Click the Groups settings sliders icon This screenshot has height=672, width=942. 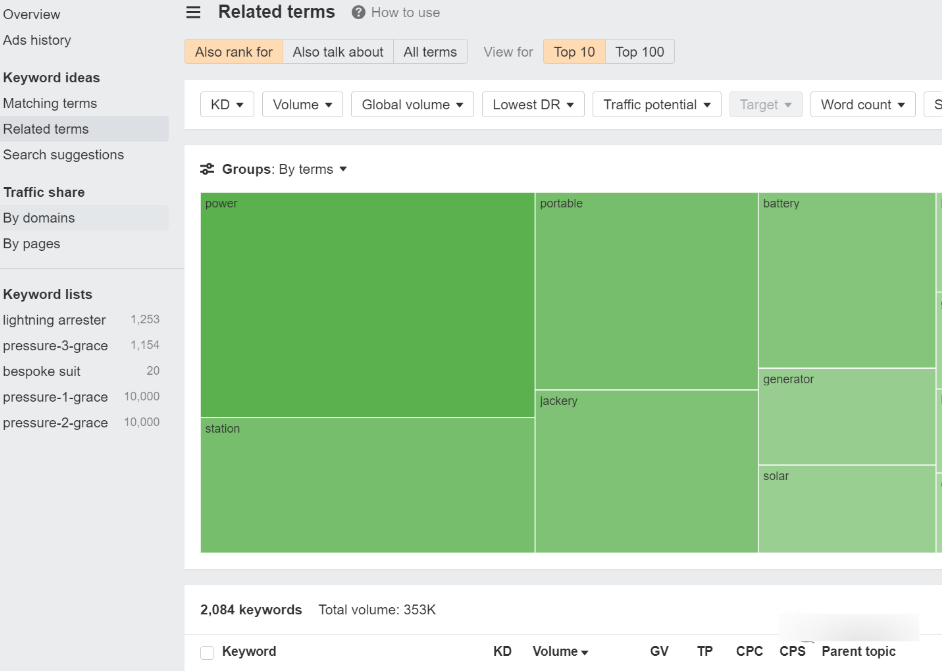[x=207, y=170]
